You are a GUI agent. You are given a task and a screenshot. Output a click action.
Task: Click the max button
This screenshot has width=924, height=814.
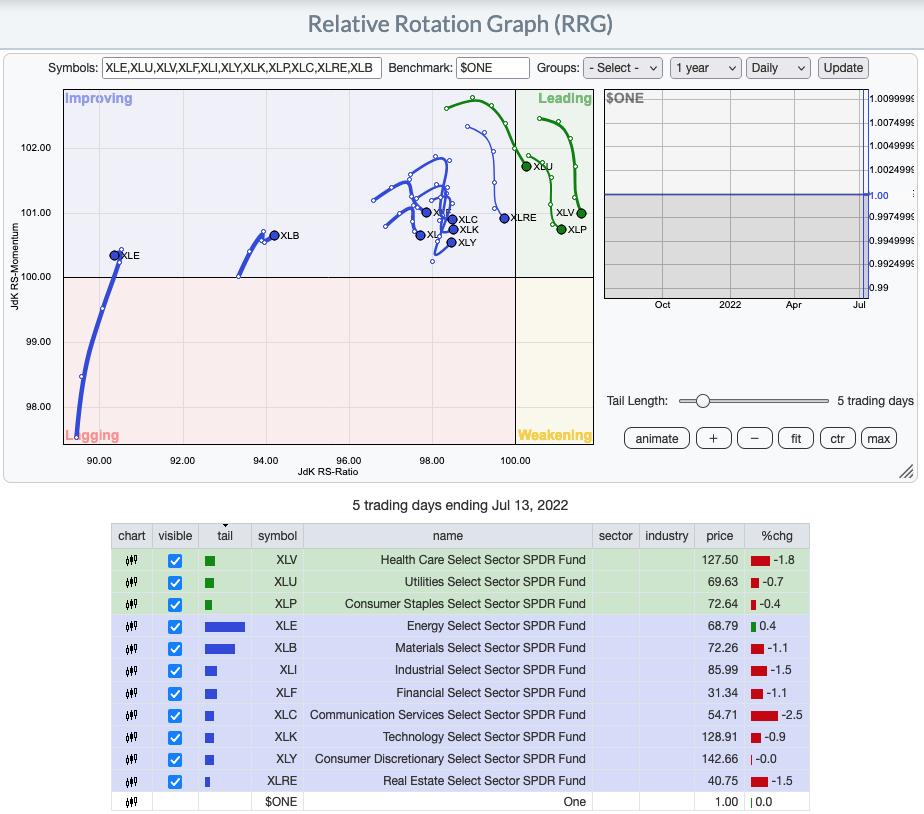[x=879, y=439]
